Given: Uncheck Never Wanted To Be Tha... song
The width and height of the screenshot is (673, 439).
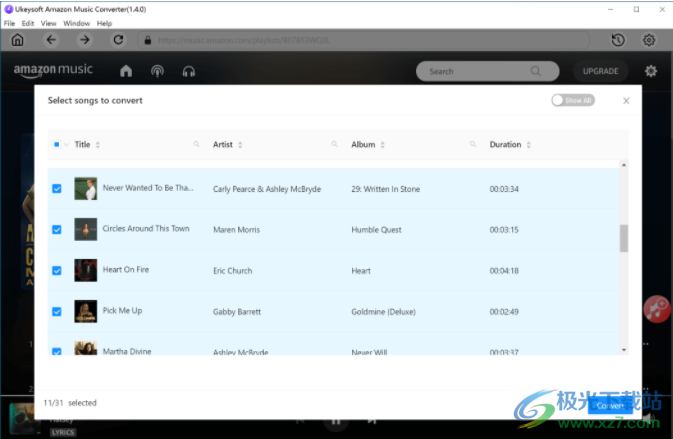Looking at the screenshot, I should 57,189.
